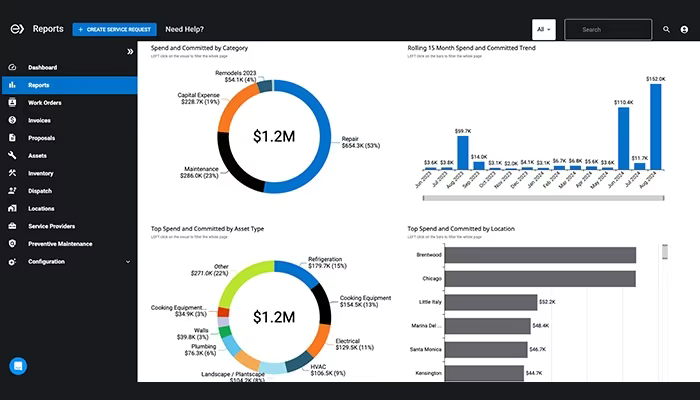Image resolution: width=700 pixels, height=400 pixels.
Task: Click the Remodels 2023 donut segment
Action: click(x=265, y=86)
